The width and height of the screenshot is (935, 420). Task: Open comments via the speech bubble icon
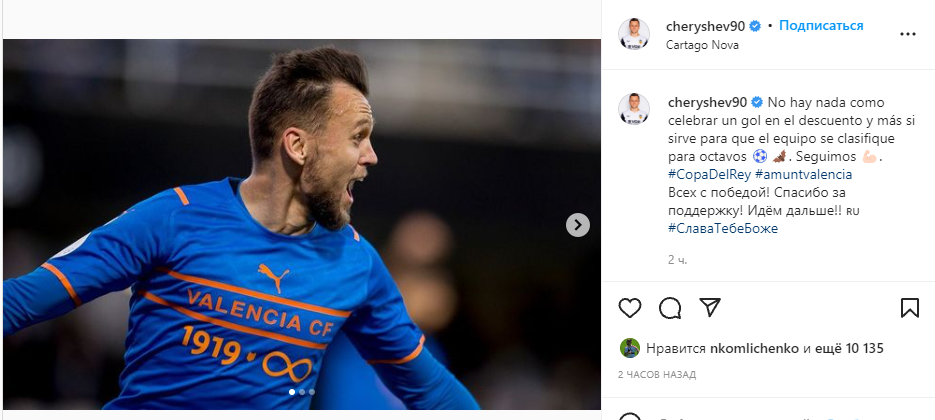(x=670, y=307)
